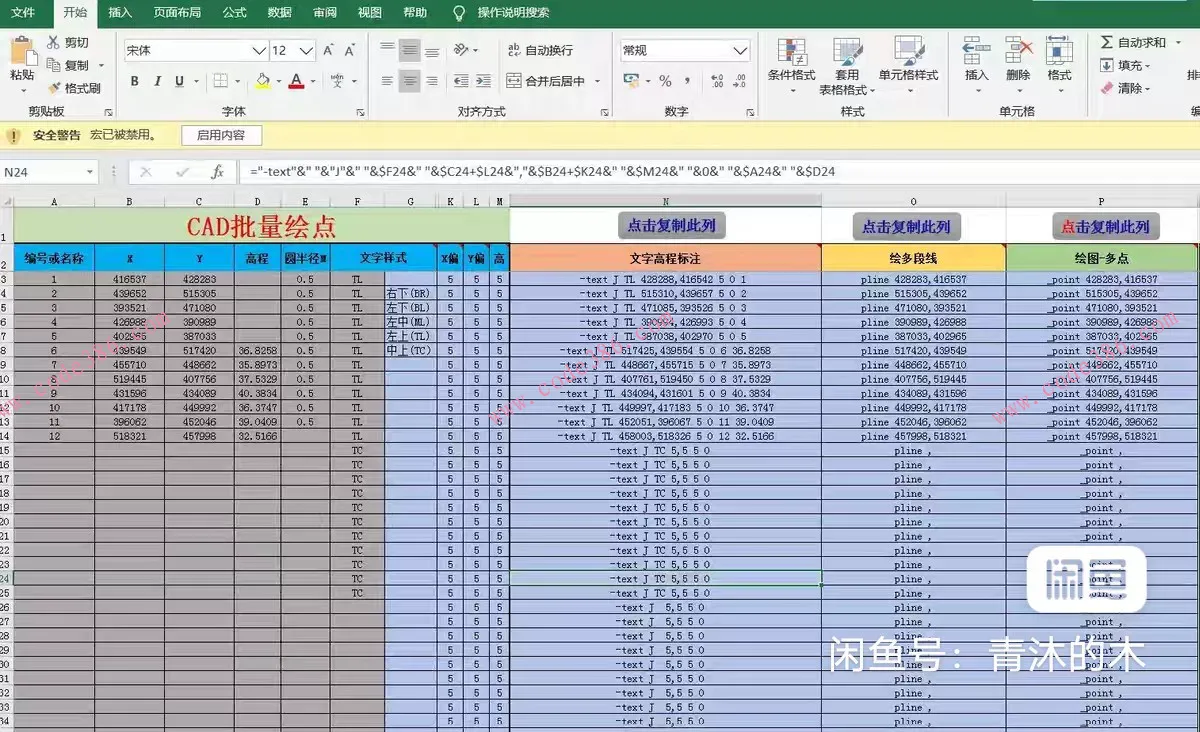
Task: Click the Cut (剪切) scissors icon
Action: (x=54, y=43)
